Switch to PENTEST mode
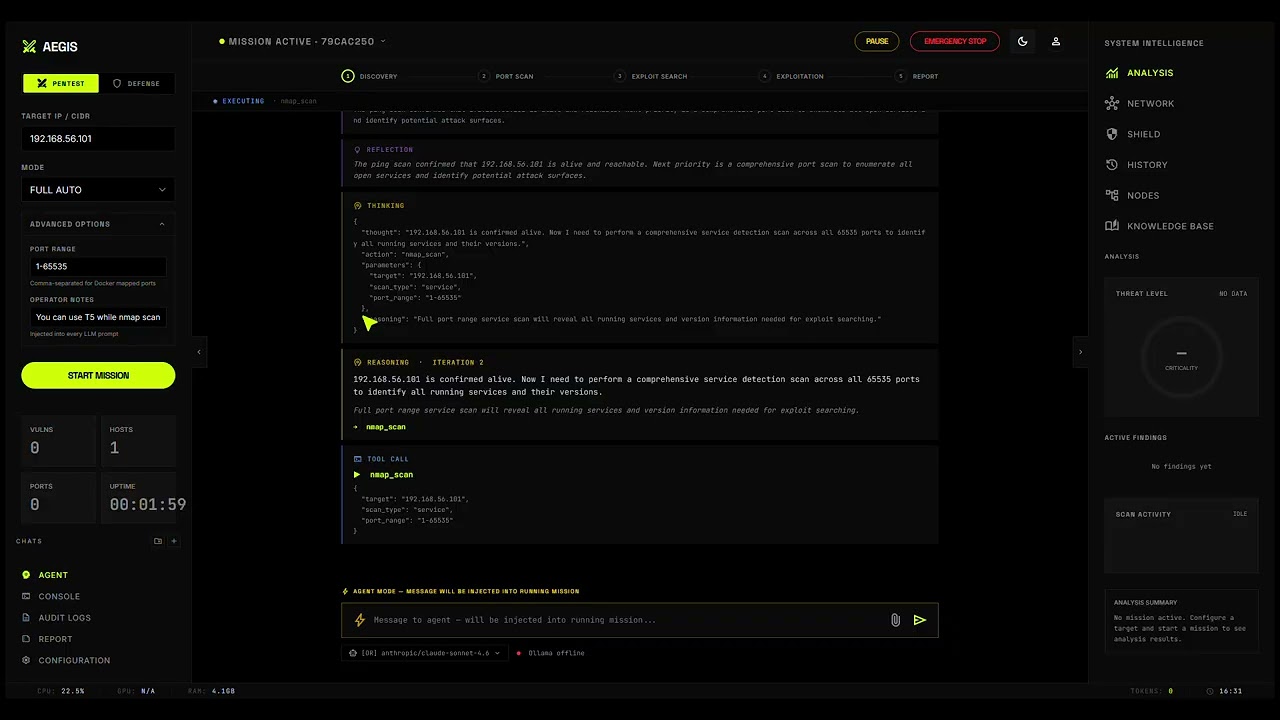This screenshot has height=720, width=1280. (60, 83)
